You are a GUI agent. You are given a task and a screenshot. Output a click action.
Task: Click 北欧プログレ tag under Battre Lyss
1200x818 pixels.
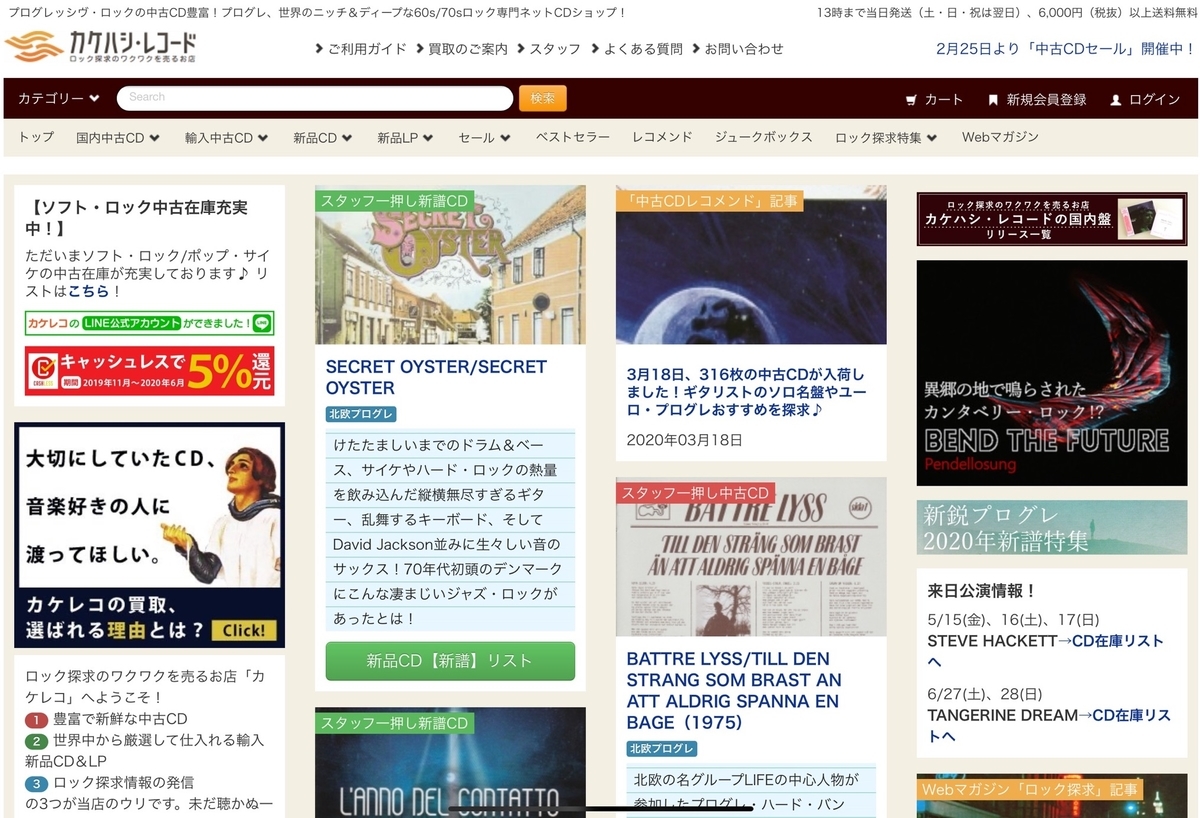(x=662, y=749)
